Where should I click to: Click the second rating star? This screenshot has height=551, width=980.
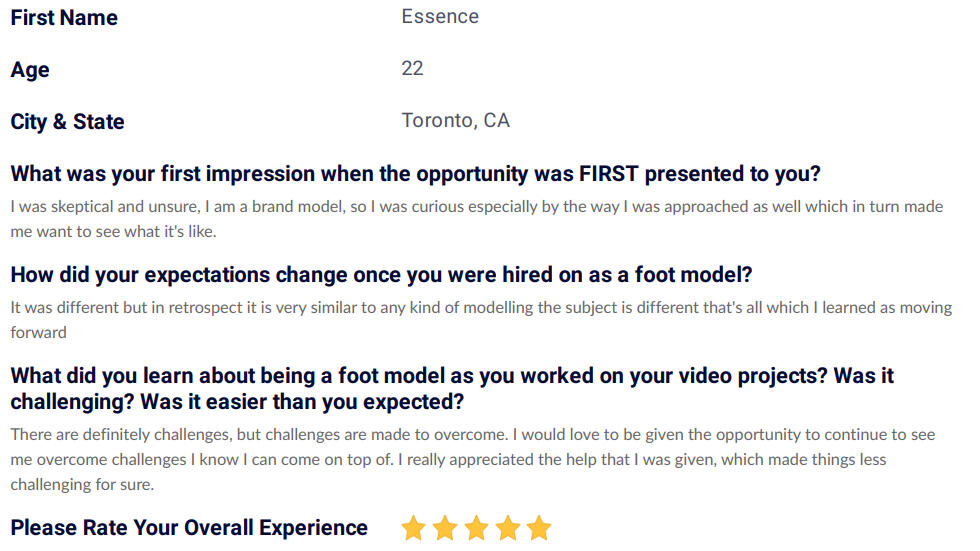coord(444,528)
